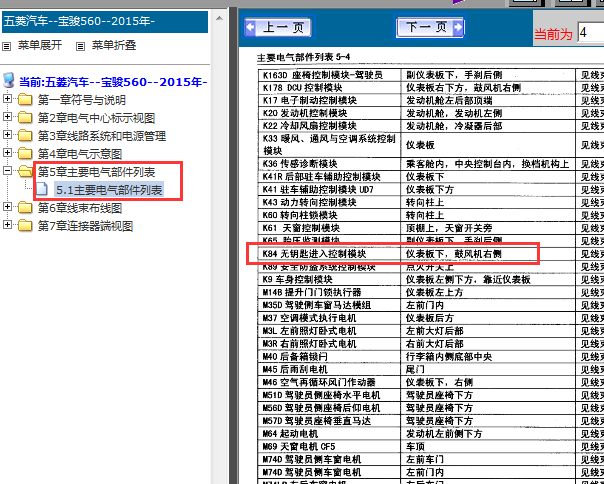Click the M37 空调模式执行电机 cell
Image resolution: width=604 pixels, height=484 pixels.
coord(330,318)
